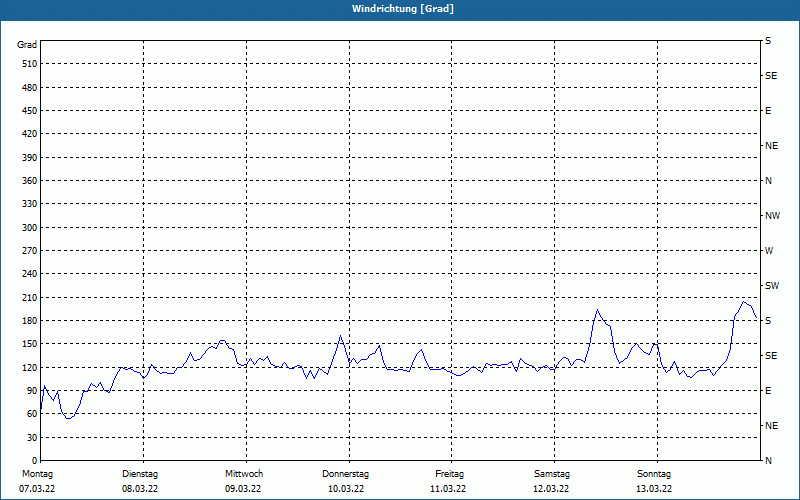Click the 420 y-axis value

30,134
